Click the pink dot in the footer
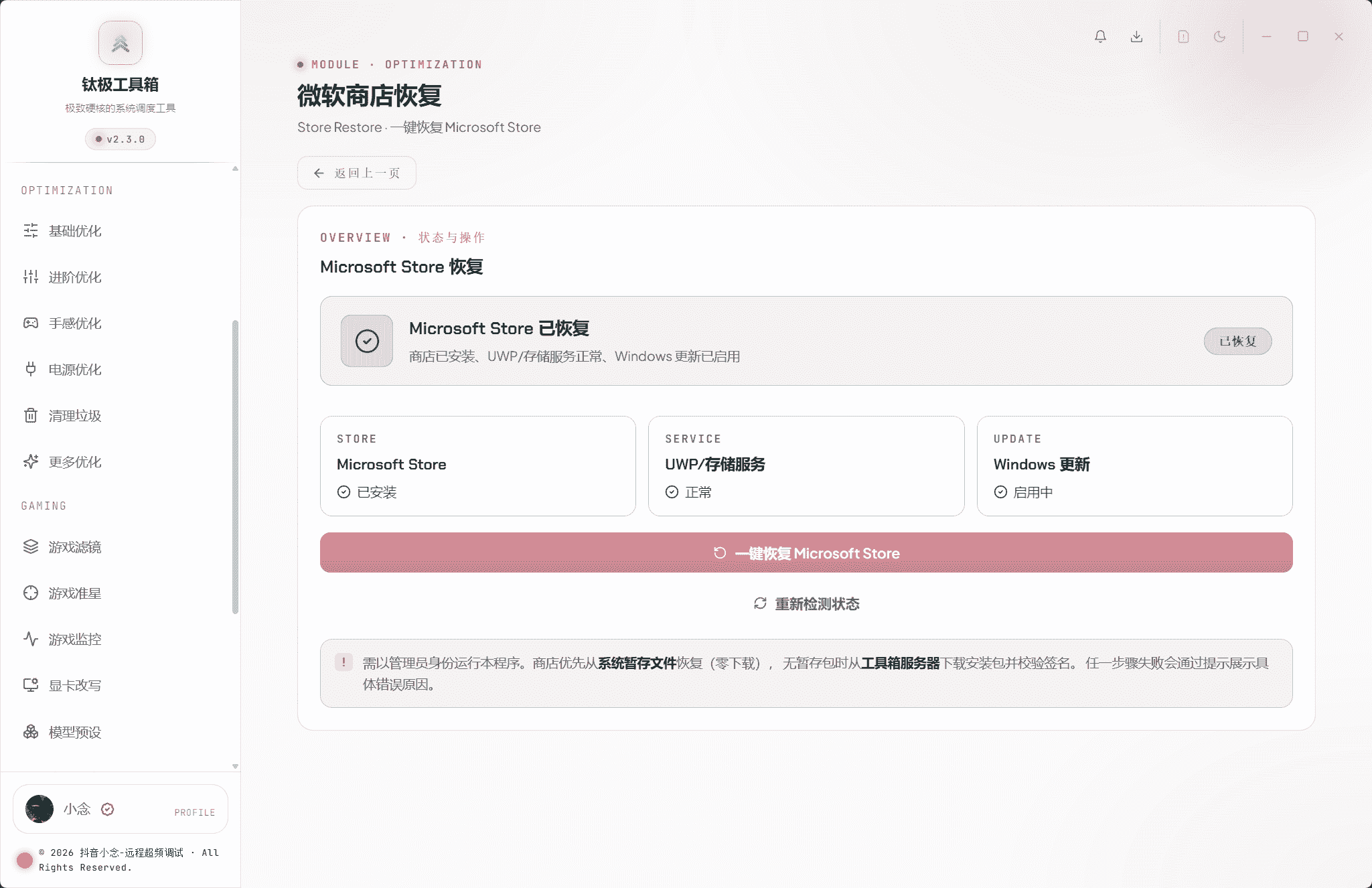Image resolution: width=1372 pixels, height=888 pixels. (x=25, y=861)
